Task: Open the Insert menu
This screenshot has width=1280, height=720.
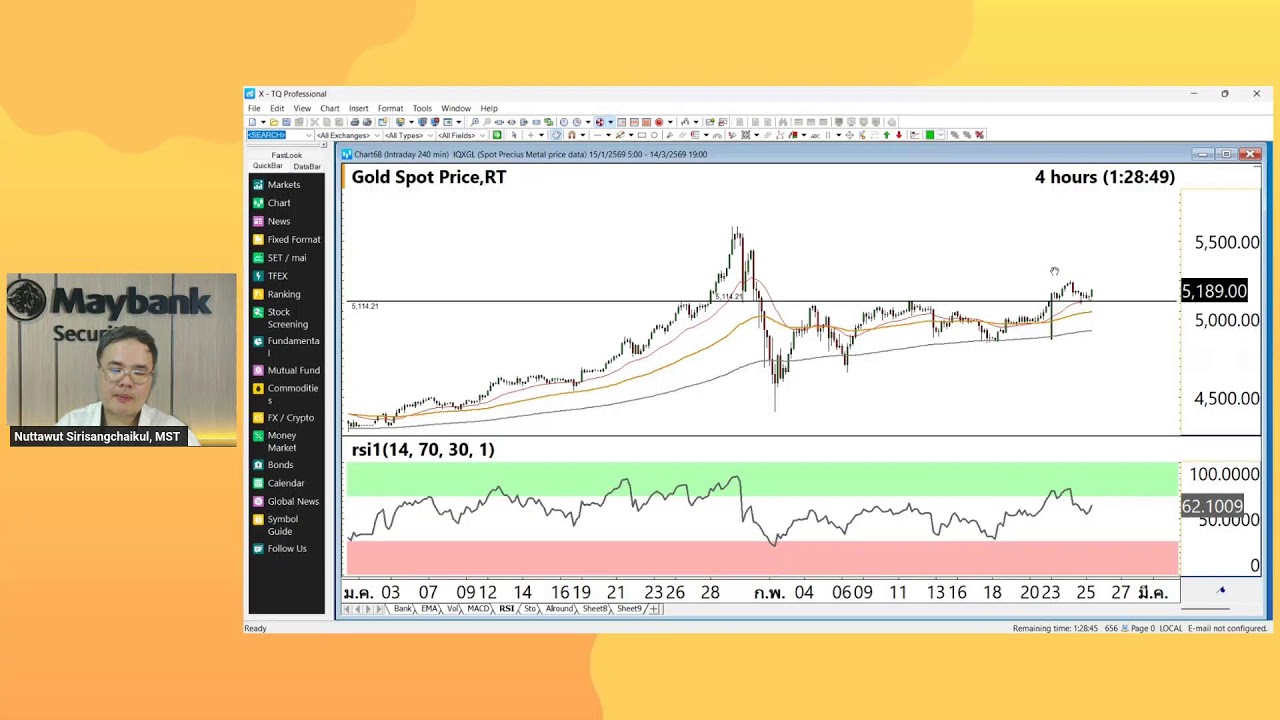Action: [x=358, y=108]
